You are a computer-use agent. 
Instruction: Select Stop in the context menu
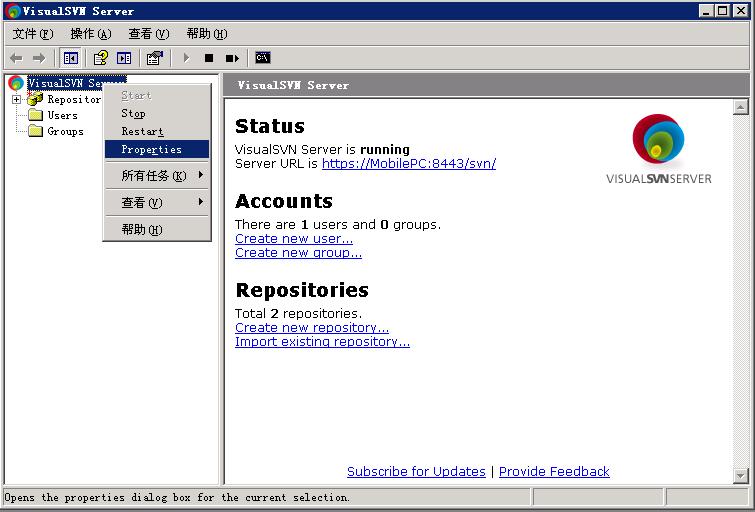pyautogui.click(x=157, y=114)
